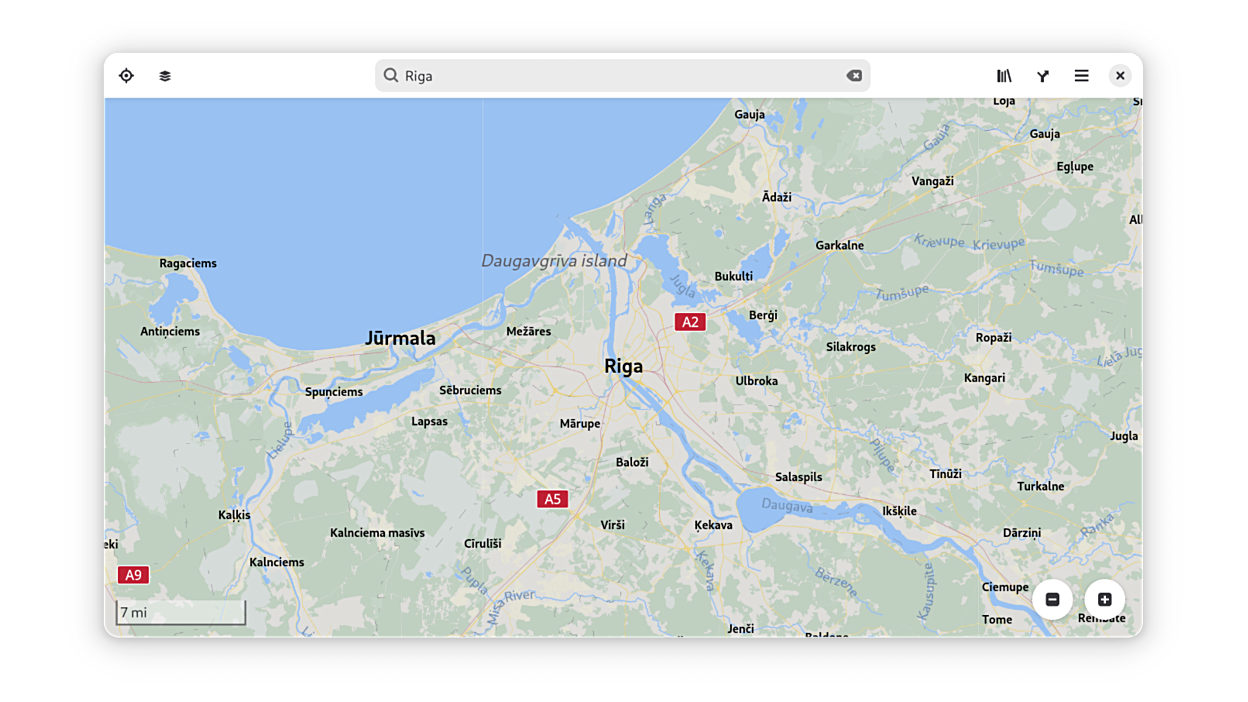
Task: Open the favorites library
Action: click(x=1004, y=76)
